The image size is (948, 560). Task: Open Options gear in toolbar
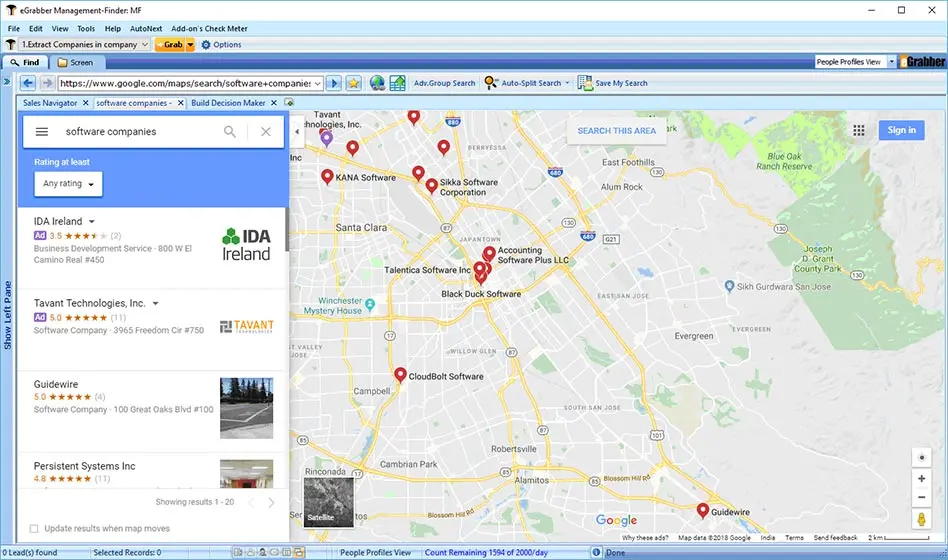coord(221,45)
